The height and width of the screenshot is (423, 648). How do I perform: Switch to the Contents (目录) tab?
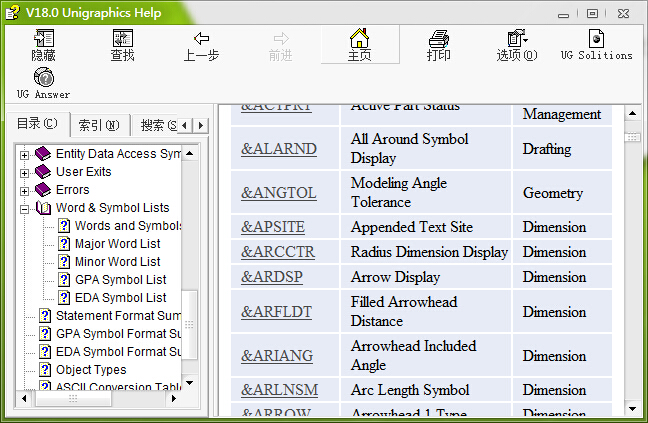(x=37, y=124)
